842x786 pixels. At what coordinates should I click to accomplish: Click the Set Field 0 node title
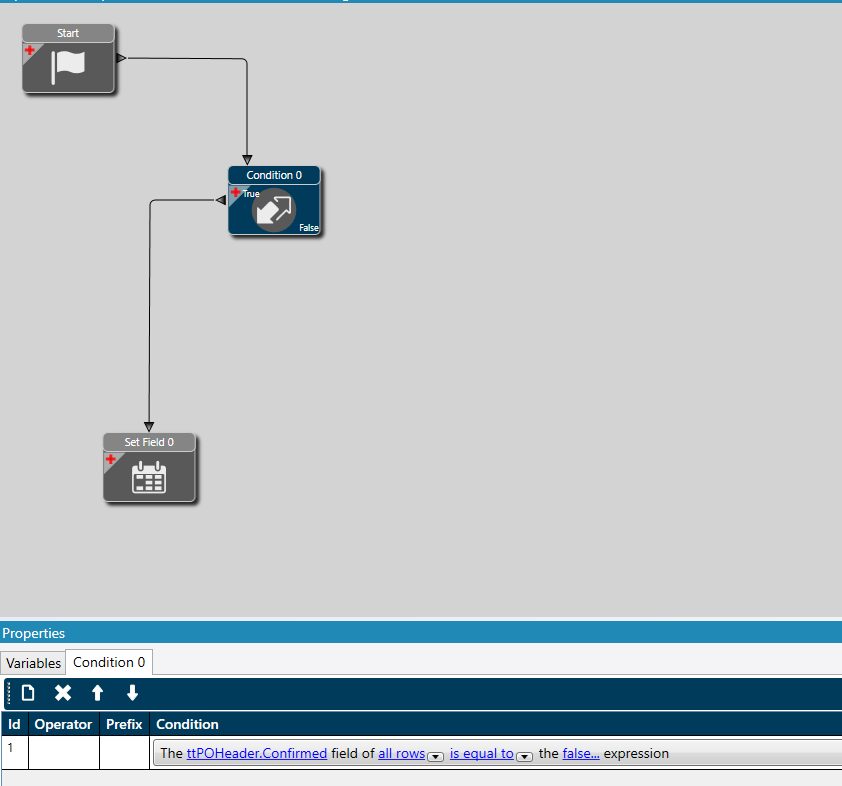pos(149,442)
